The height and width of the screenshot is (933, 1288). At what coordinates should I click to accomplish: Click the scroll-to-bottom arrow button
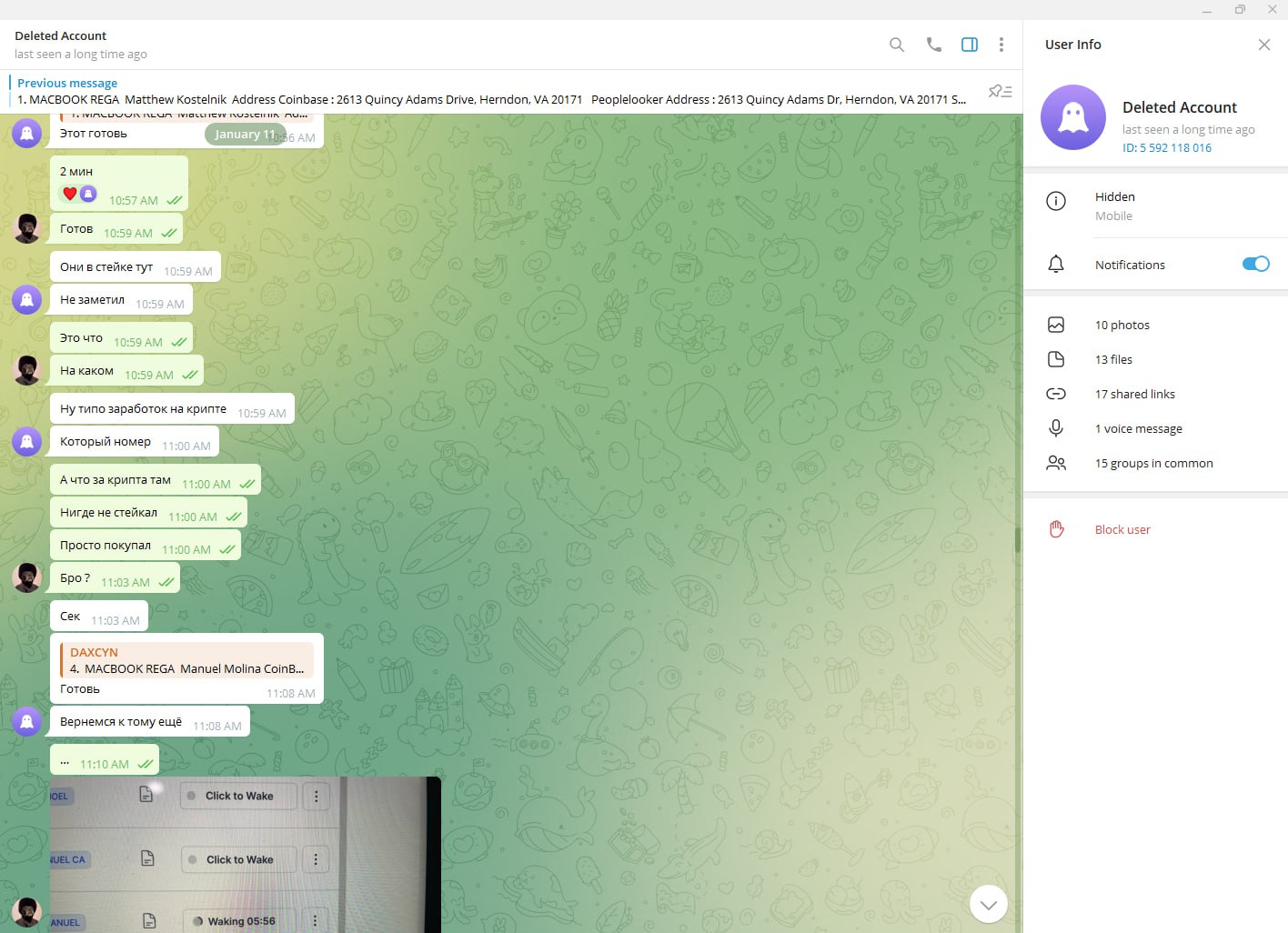tap(989, 904)
